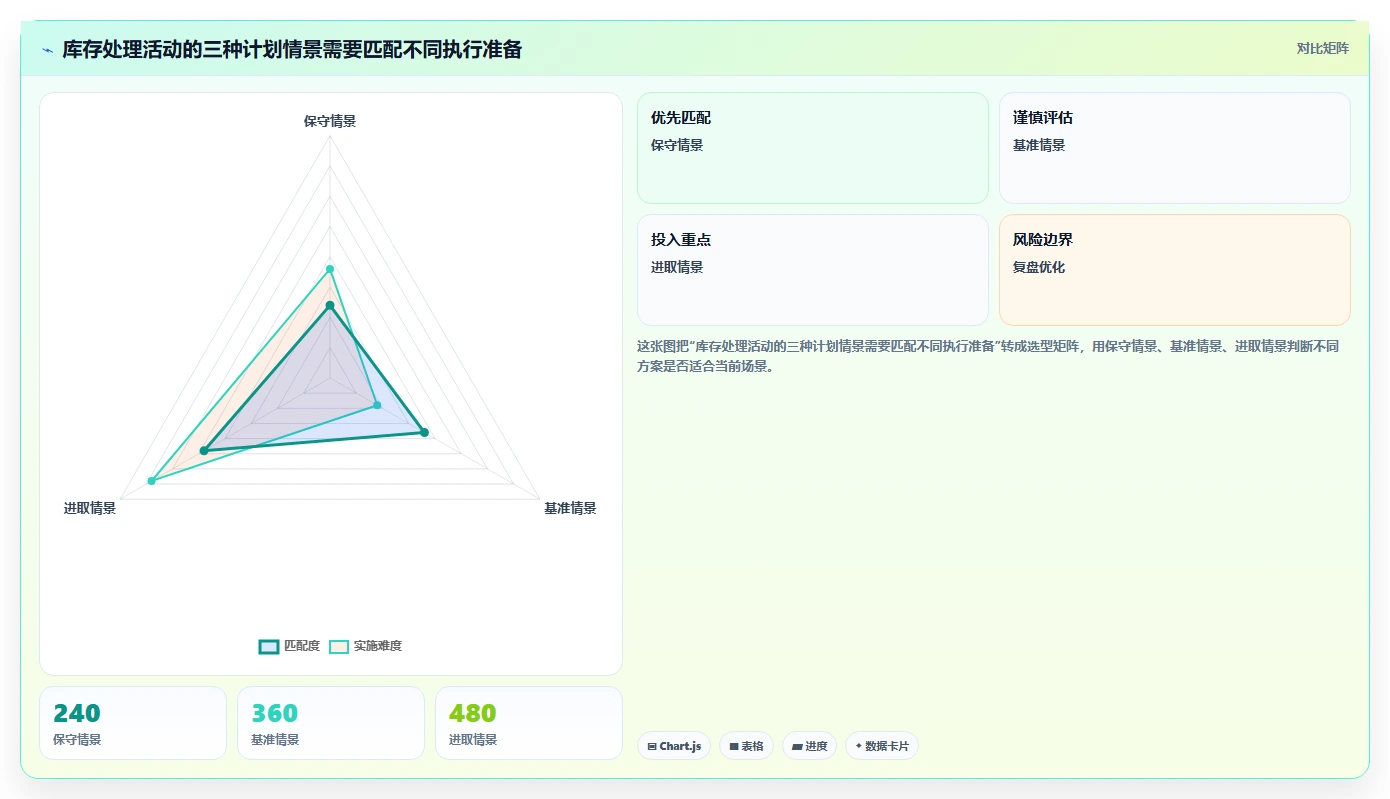Click the 进取情景 radar axis label
The width and height of the screenshot is (1390, 799).
pyautogui.click(x=90, y=508)
